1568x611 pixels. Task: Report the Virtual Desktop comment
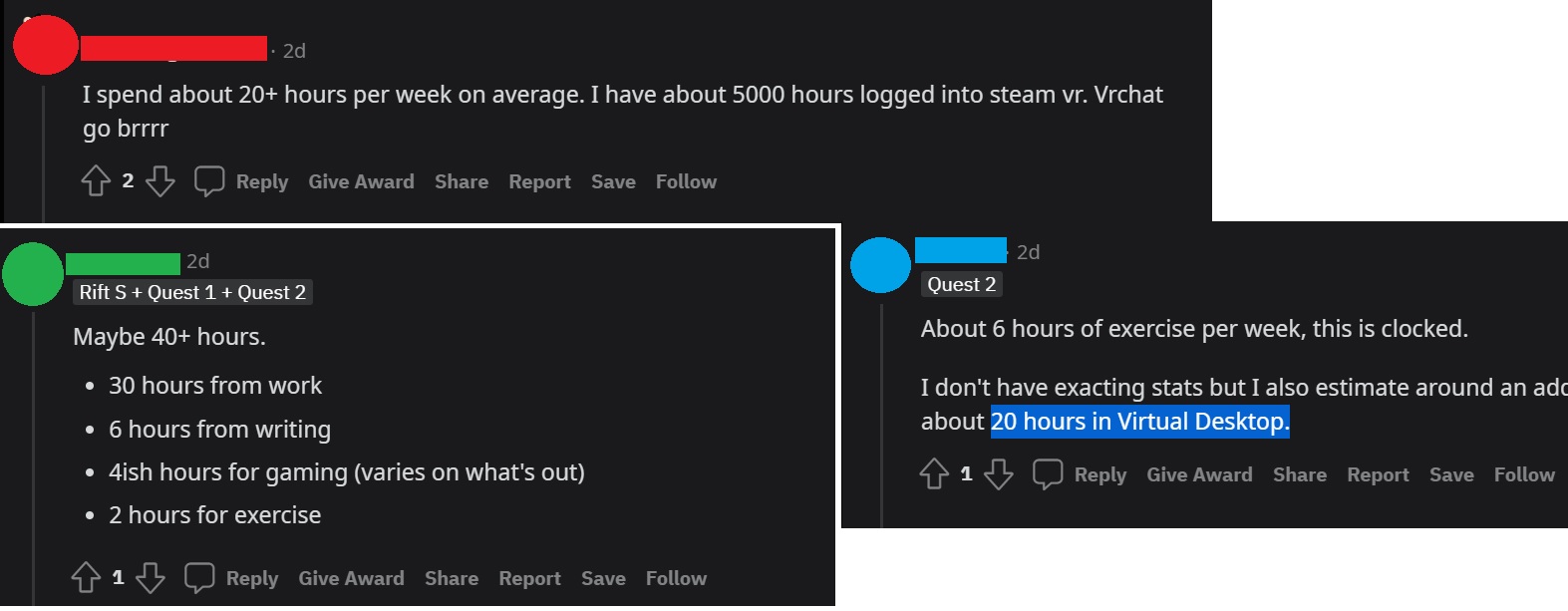pyautogui.click(x=1378, y=474)
